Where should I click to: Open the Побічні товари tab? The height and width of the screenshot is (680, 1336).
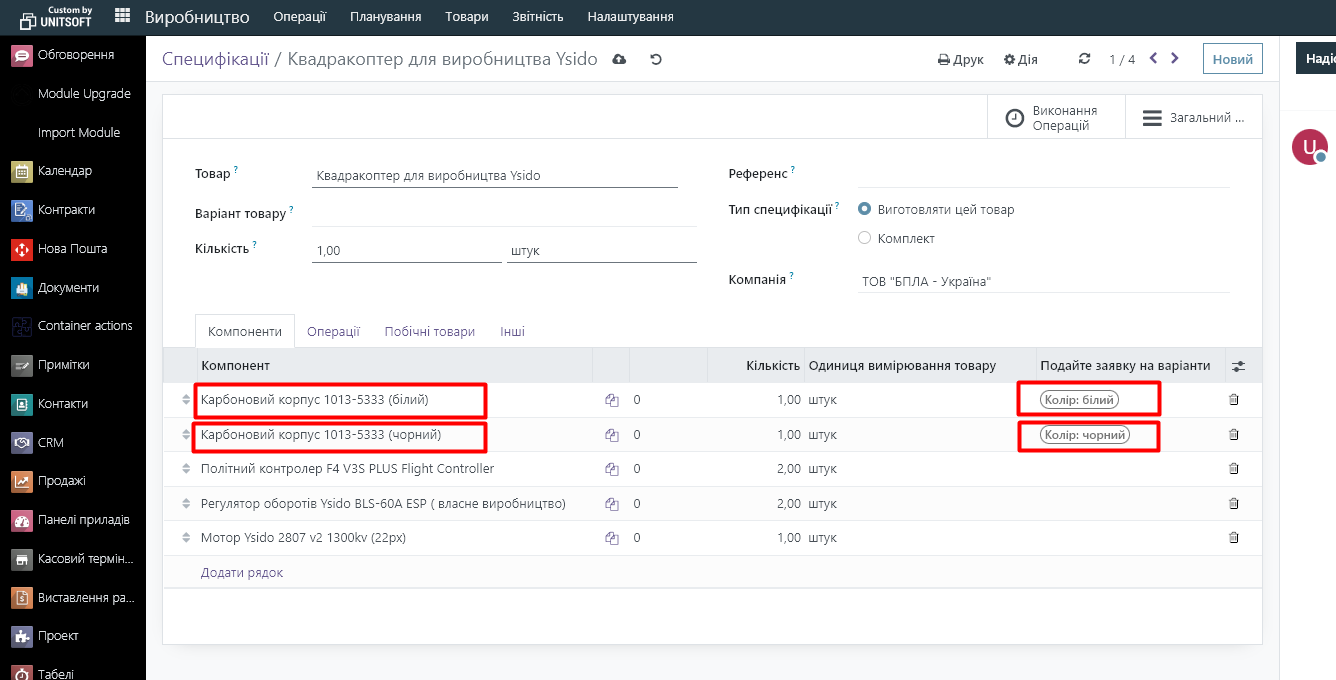[x=429, y=332]
